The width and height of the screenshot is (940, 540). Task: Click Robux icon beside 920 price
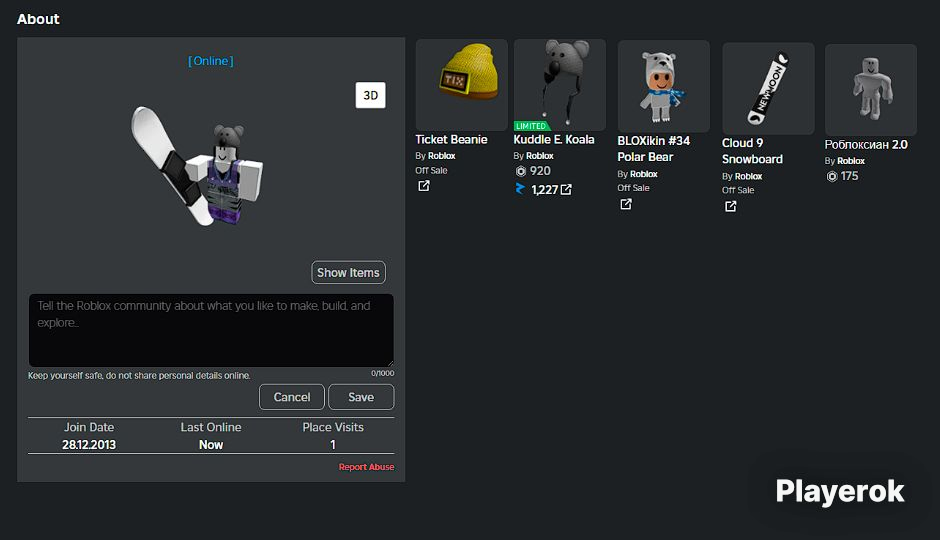coord(521,171)
